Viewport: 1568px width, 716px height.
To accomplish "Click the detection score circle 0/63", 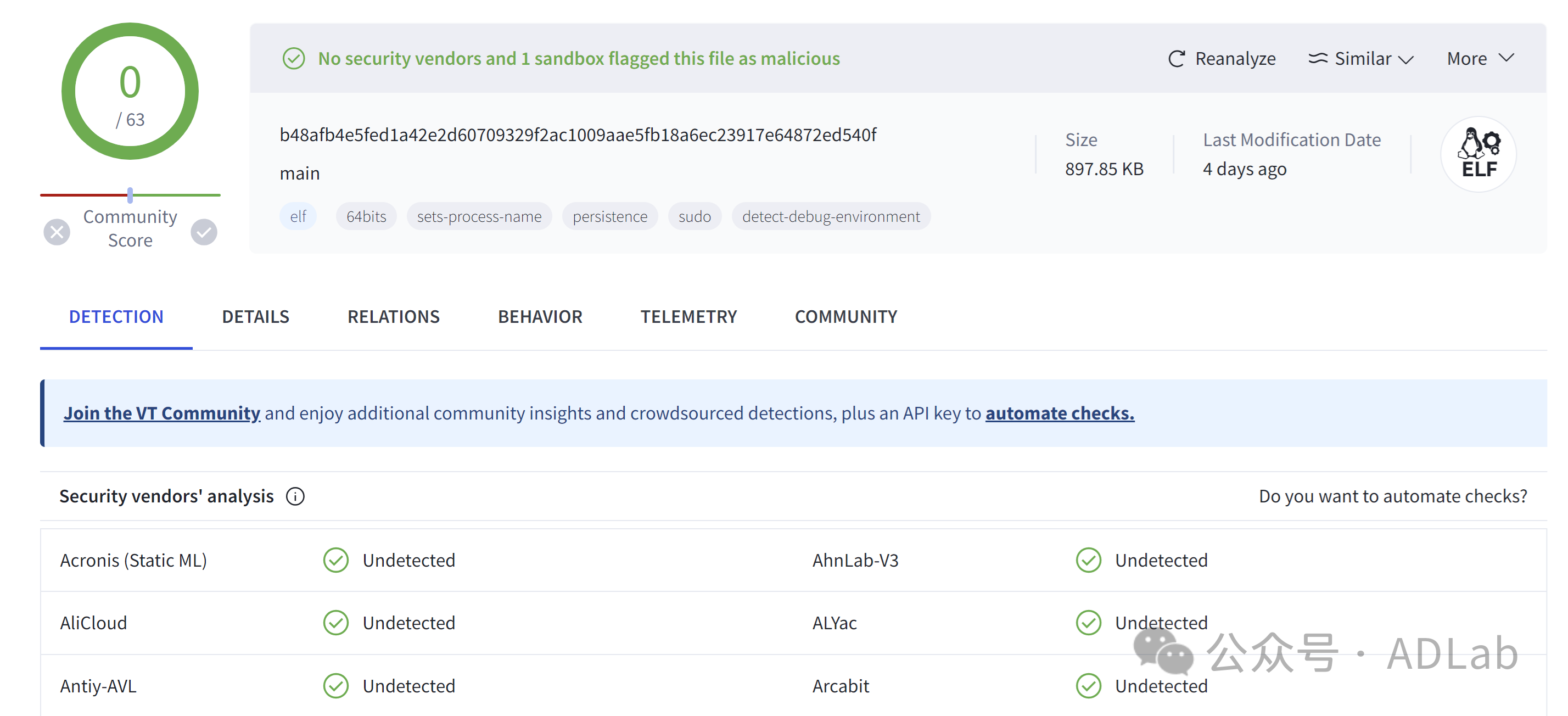I will (130, 92).
